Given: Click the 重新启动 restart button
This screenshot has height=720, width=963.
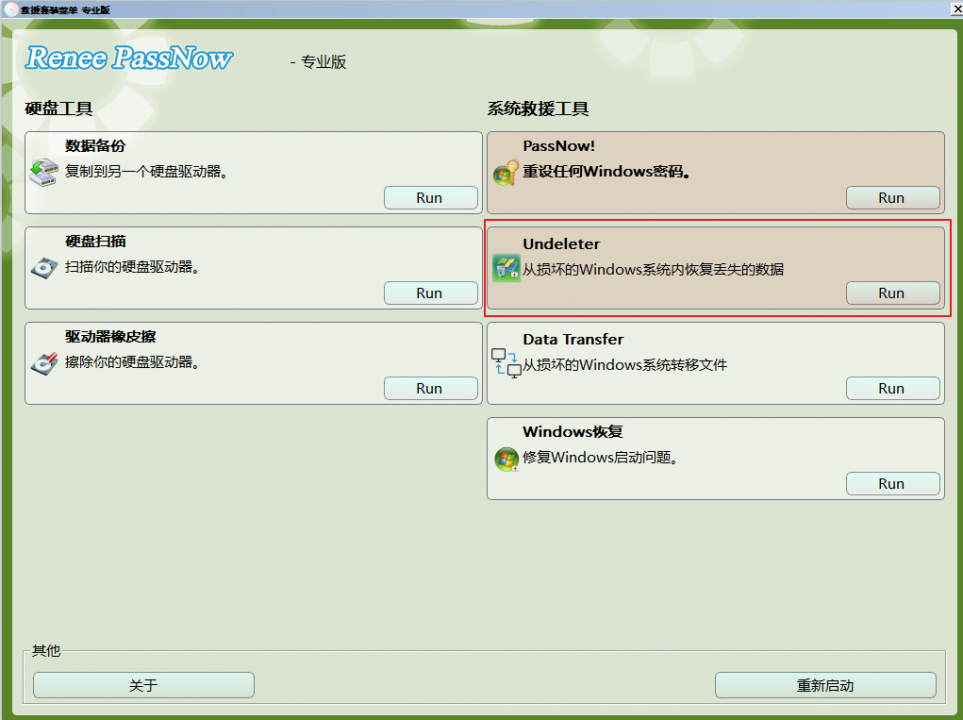Looking at the screenshot, I should pos(825,685).
